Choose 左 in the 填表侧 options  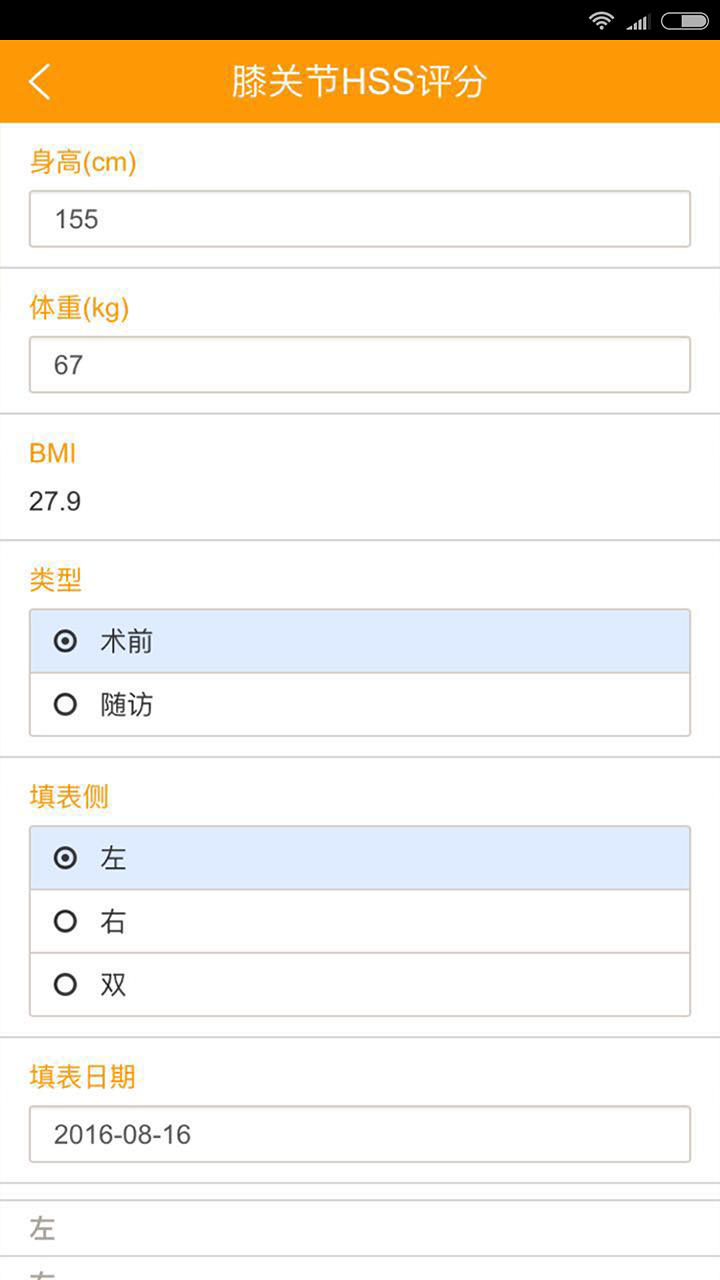66,858
